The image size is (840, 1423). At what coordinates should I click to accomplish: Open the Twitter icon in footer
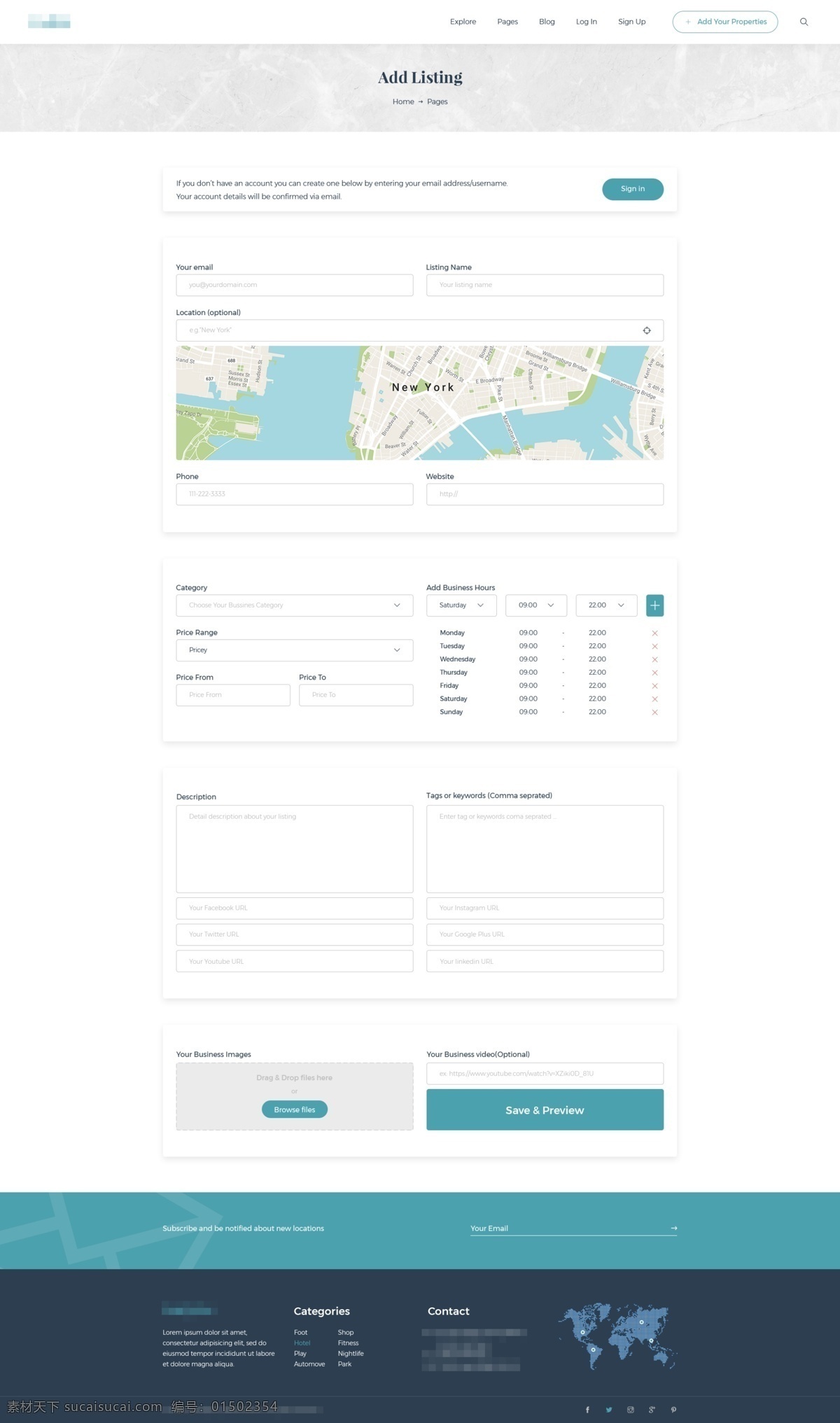pos(609,1410)
